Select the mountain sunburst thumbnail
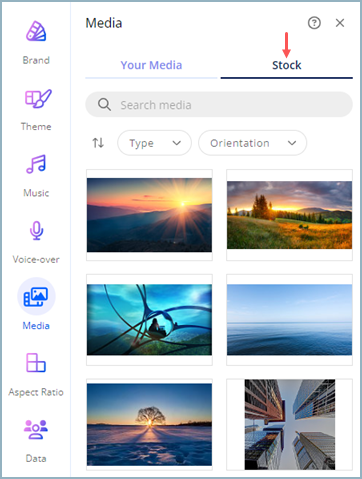This screenshot has height=479, width=362. click(x=149, y=215)
